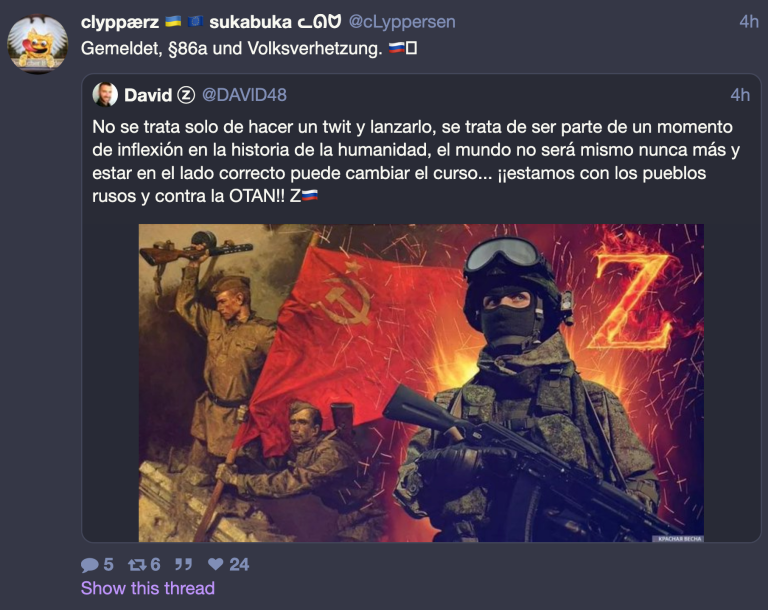Viewport: 768px width, 610px height.
Task: Like the tweet with heart icon
Action: pyautogui.click(x=216, y=564)
